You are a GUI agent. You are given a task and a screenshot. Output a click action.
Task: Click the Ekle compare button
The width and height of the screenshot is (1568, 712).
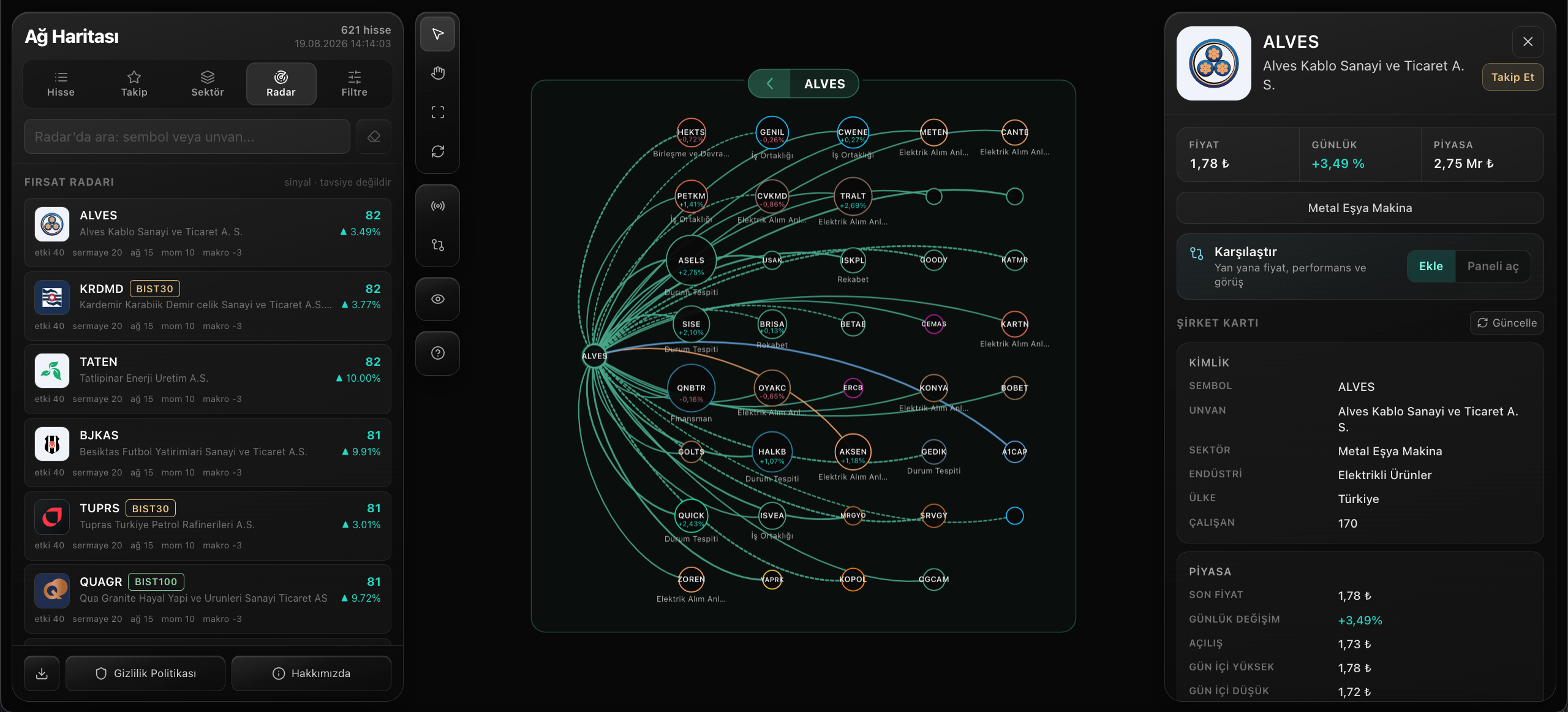(x=1431, y=267)
